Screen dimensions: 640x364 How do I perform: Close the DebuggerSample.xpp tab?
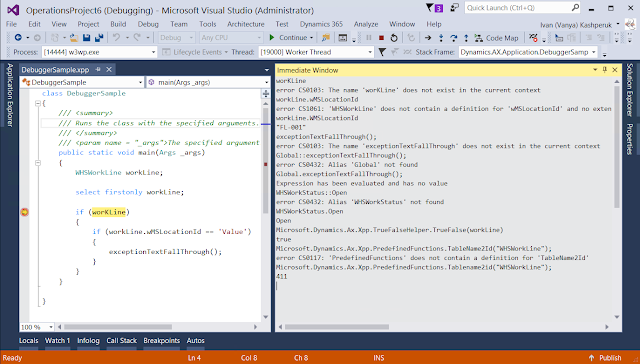[x=109, y=70]
